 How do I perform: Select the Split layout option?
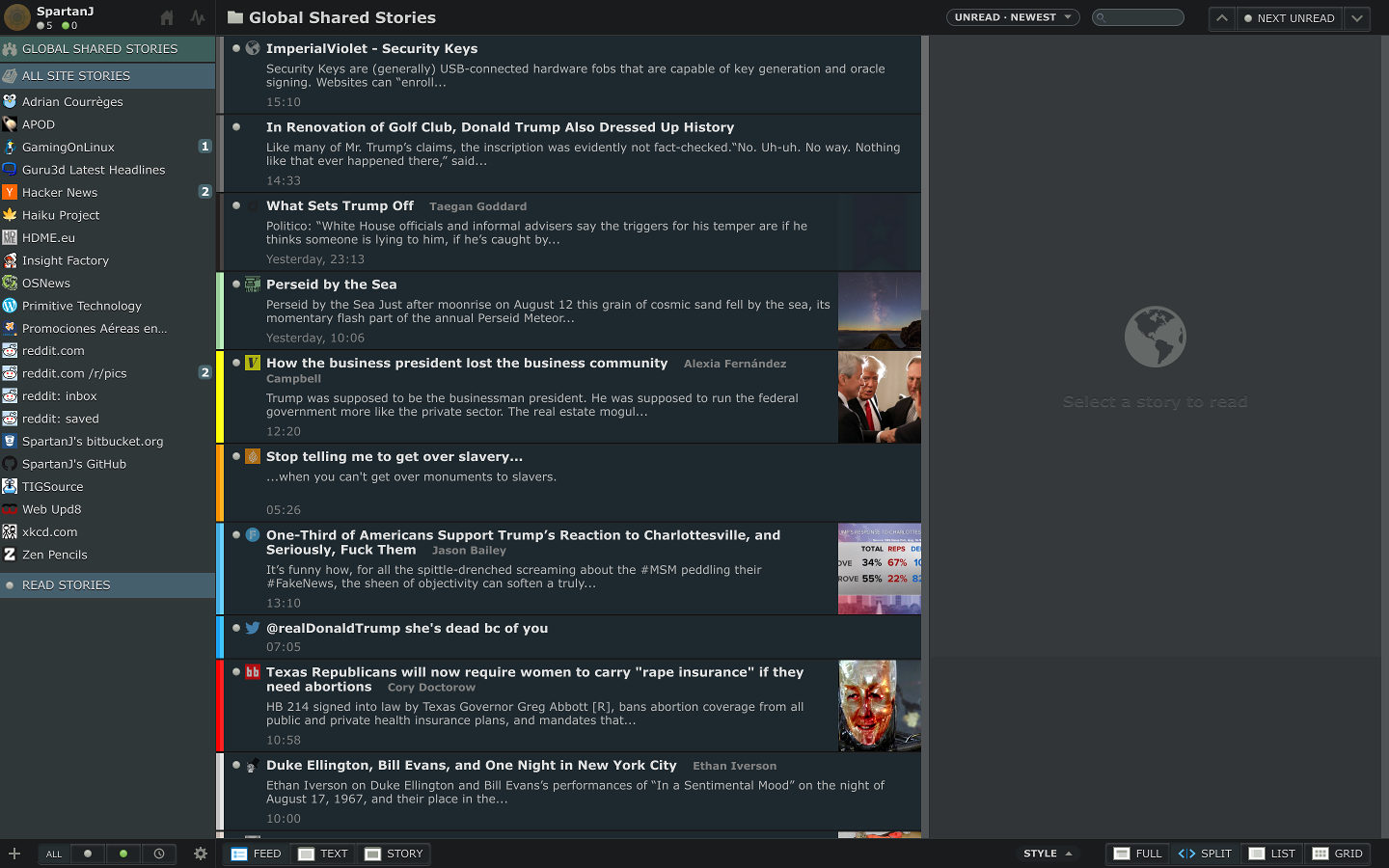pyautogui.click(x=1205, y=854)
